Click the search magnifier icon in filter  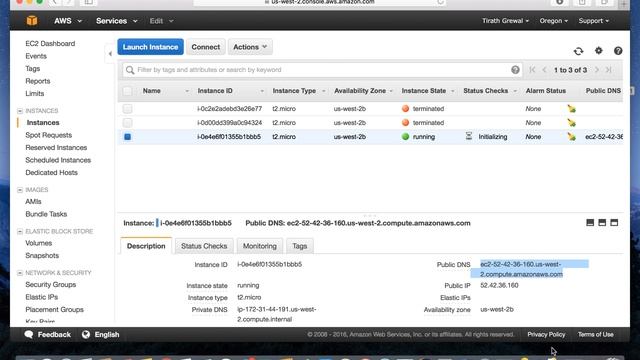(130, 70)
